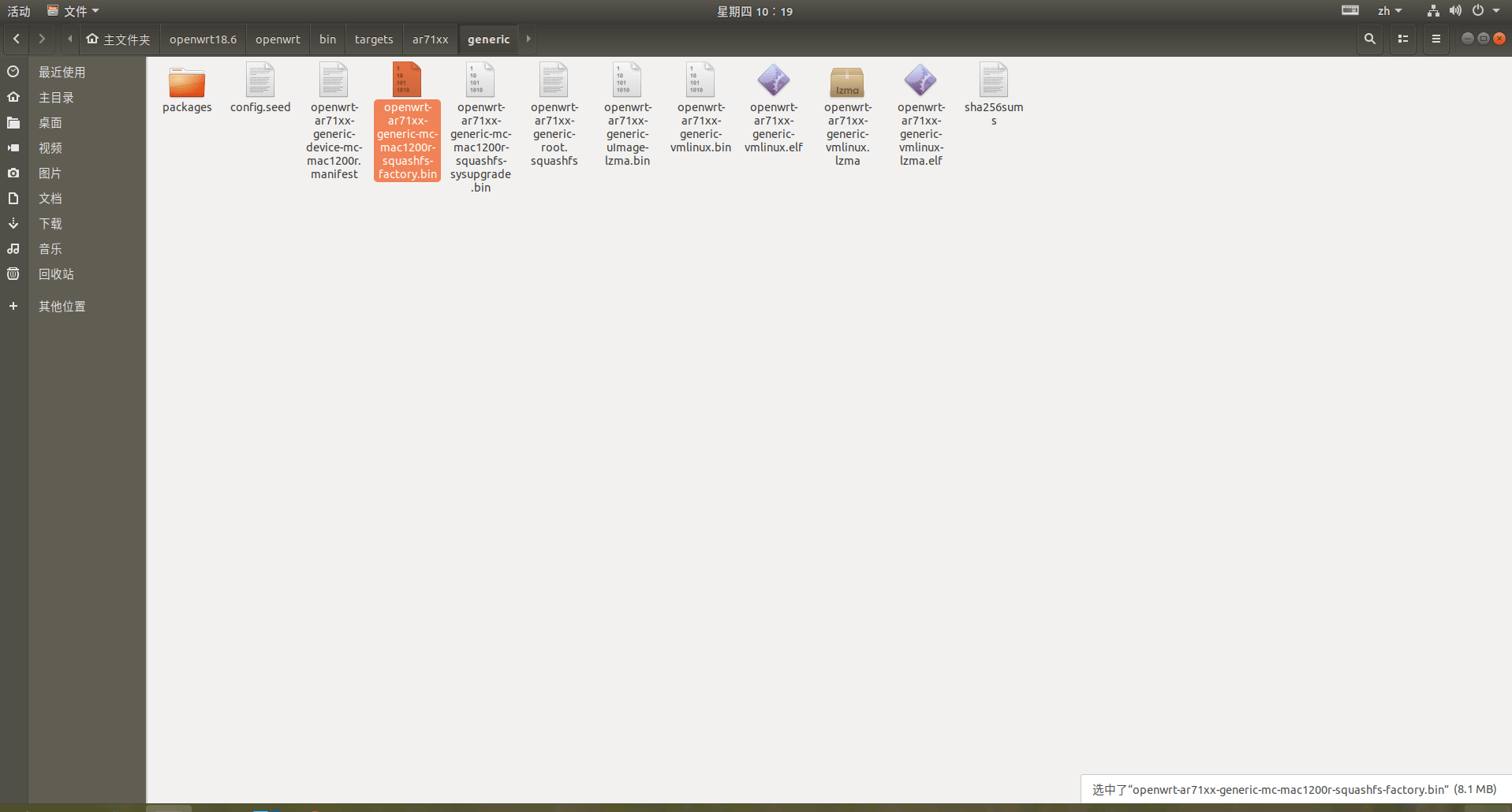This screenshot has height=812, width=1512.
Task: Select the config.seed file
Action: pyautogui.click(x=260, y=80)
